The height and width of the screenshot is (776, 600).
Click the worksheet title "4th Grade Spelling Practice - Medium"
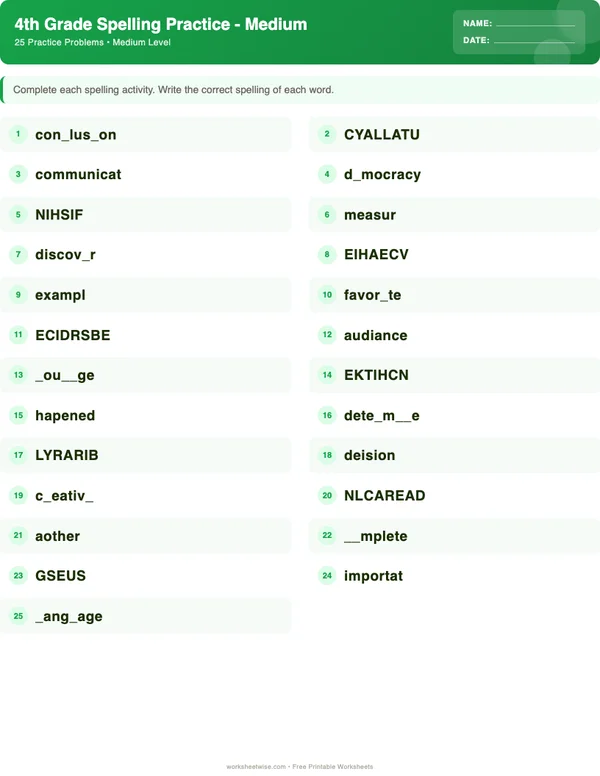pos(161,24)
